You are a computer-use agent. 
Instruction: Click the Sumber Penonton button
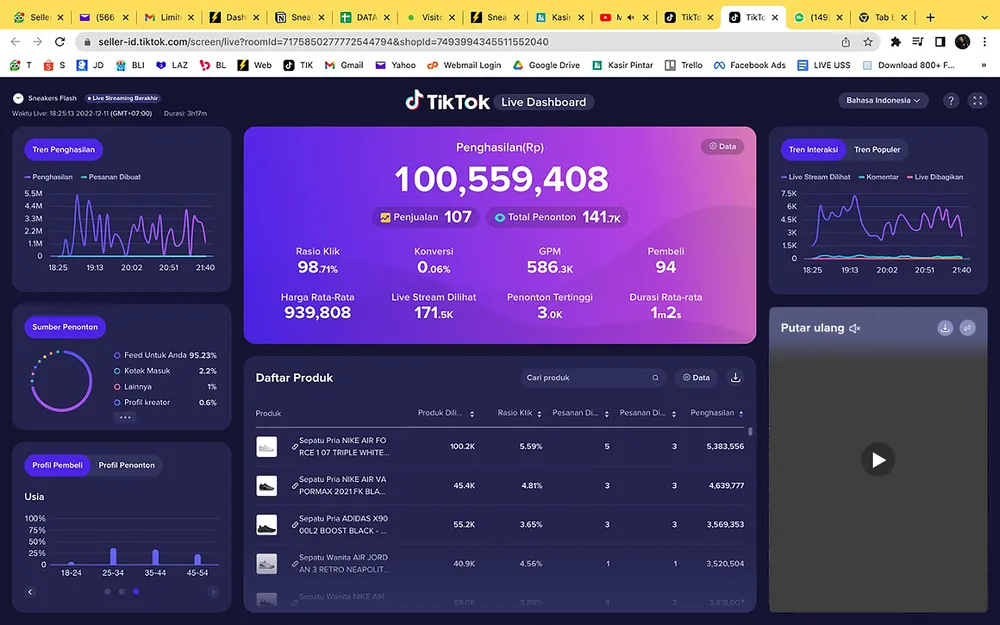(x=65, y=327)
